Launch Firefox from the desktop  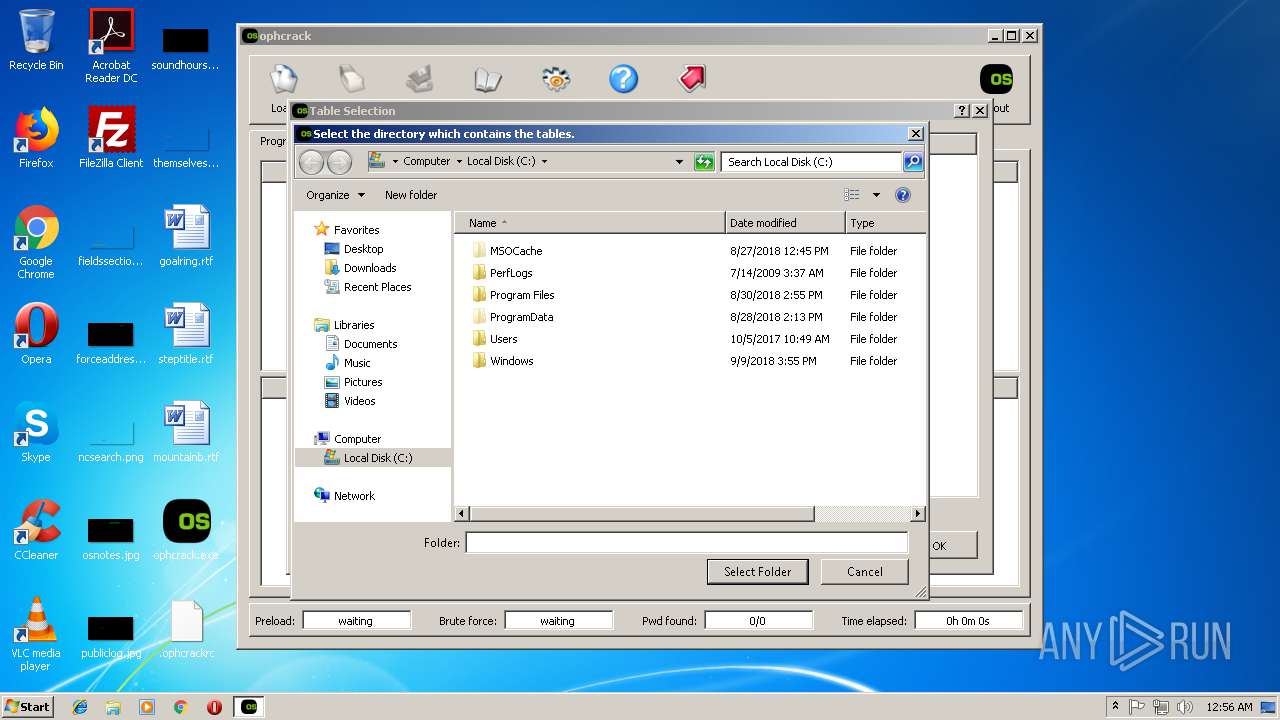(x=36, y=138)
